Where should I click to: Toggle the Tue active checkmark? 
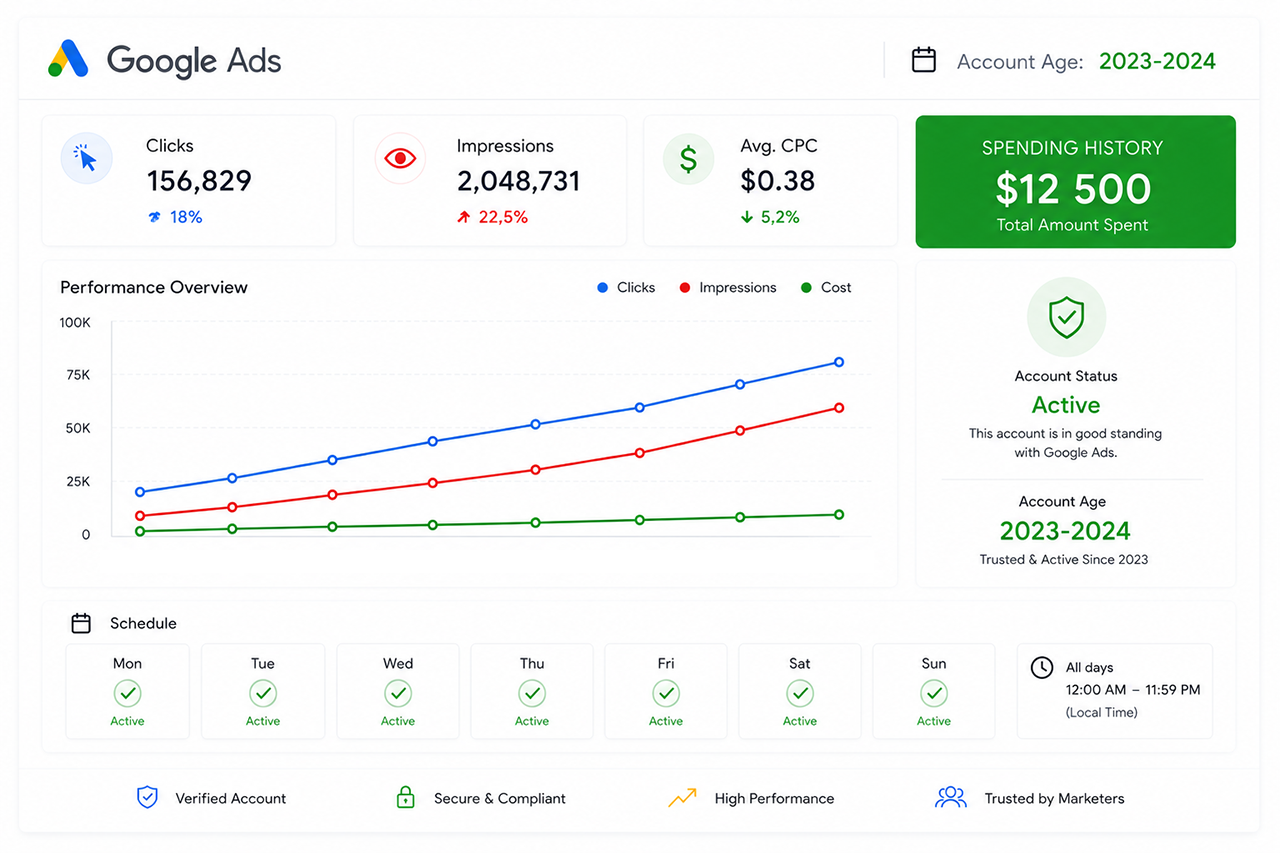[x=263, y=693]
